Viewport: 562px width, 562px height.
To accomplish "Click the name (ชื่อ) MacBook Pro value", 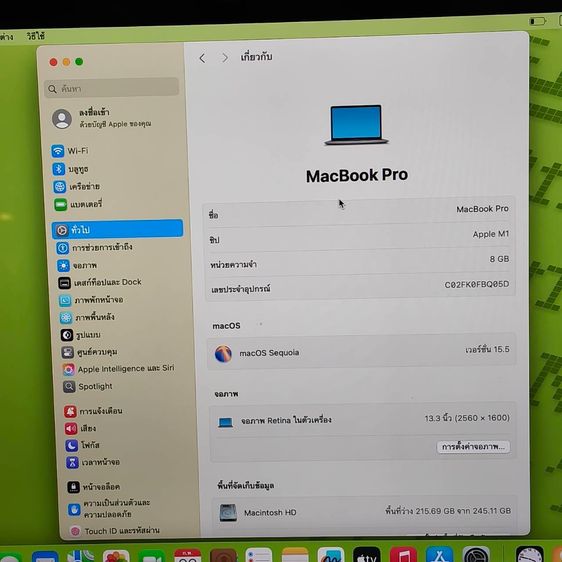I will (x=482, y=209).
